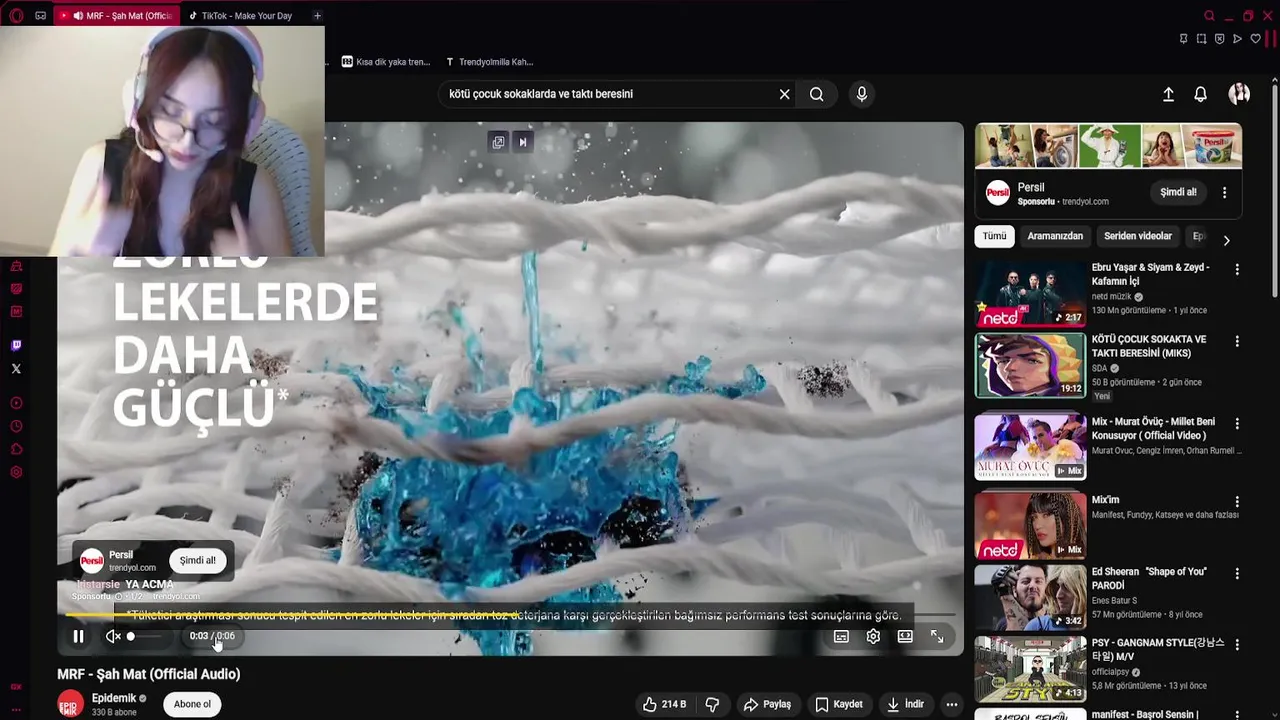Image resolution: width=1280 pixels, height=720 pixels.
Task: Open Ed Sheeran Shape of You PARODİ thumbnail
Action: (1030, 597)
